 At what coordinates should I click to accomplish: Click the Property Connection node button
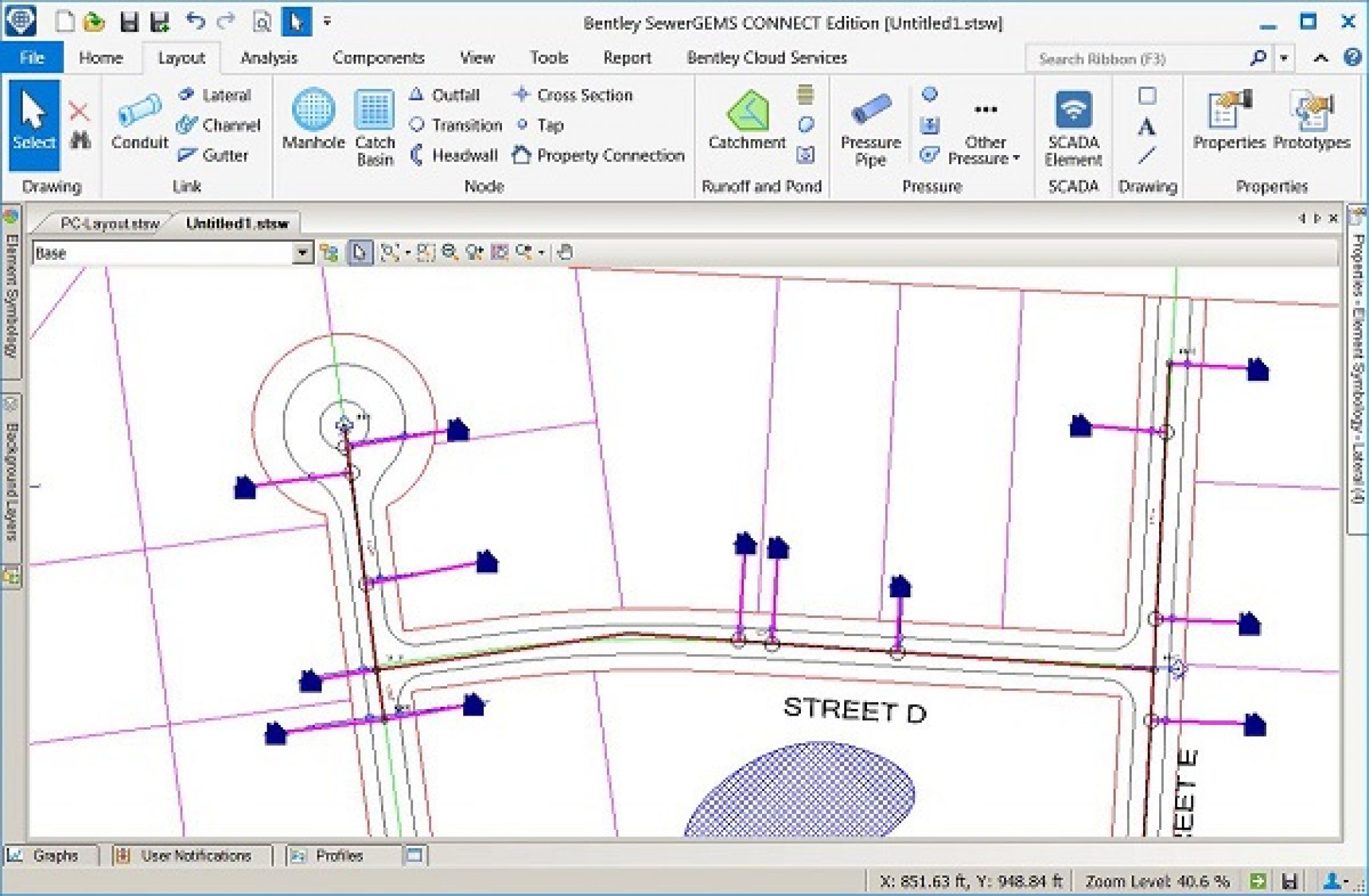pos(599,155)
